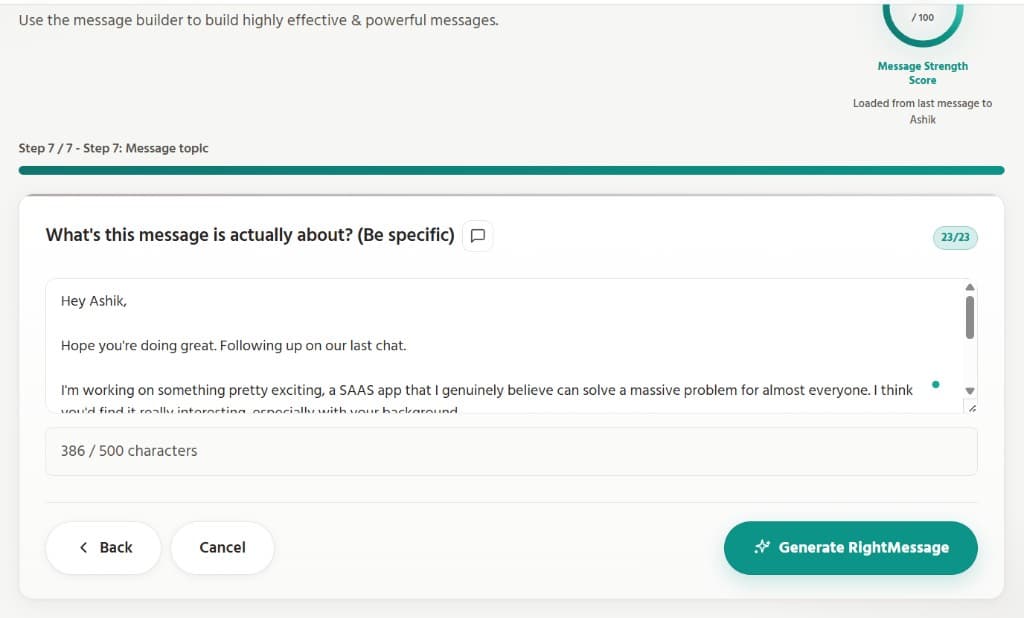Click the sparkle icon on Generate RightMessage
Image resolution: width=1024 pixels, height=618 pixels.
click(x=762, y=547)
